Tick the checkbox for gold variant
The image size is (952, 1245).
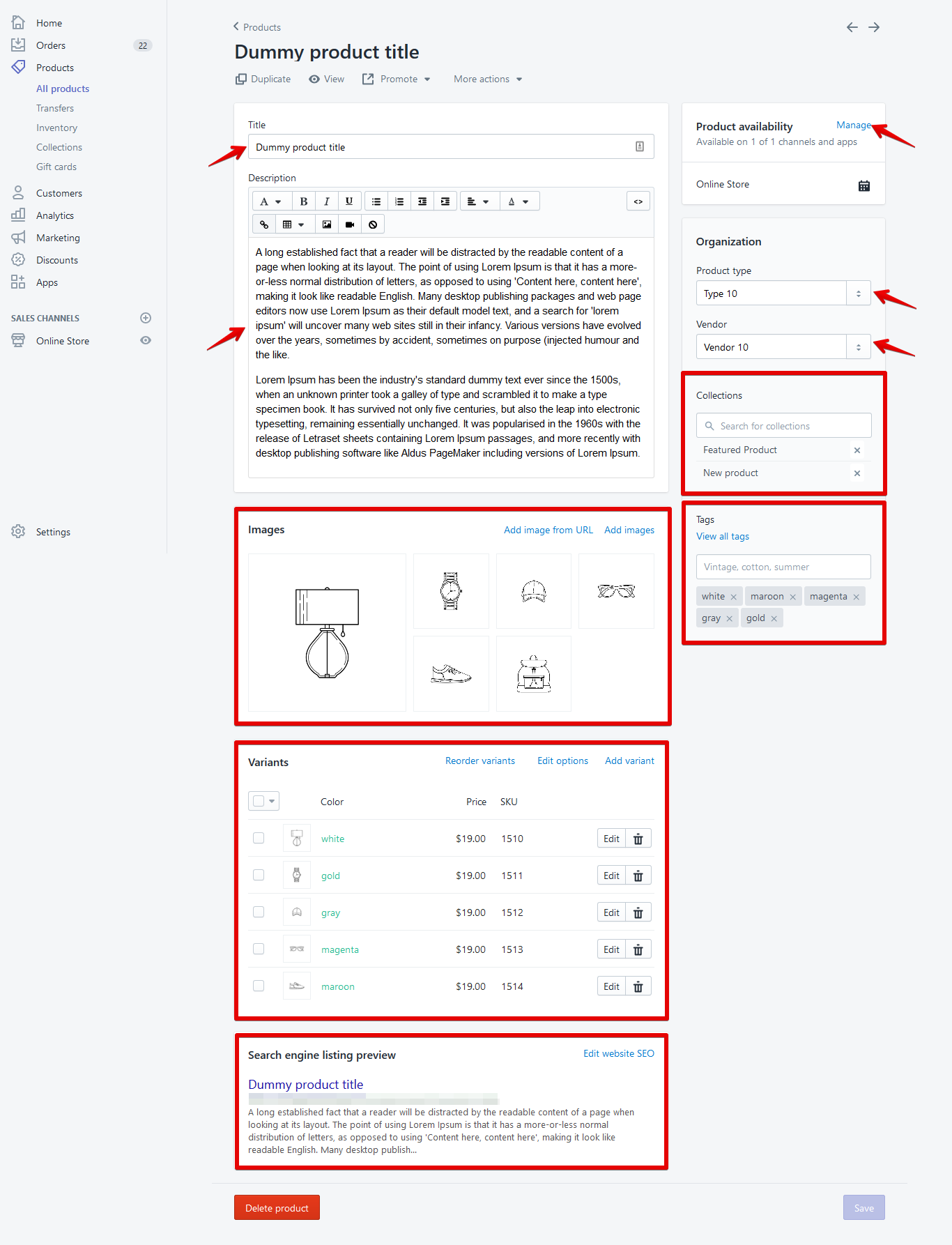point(259,875)
